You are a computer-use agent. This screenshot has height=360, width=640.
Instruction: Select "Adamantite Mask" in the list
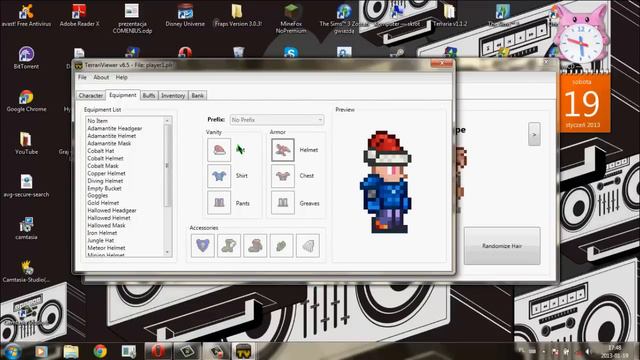tap(109, 143)
